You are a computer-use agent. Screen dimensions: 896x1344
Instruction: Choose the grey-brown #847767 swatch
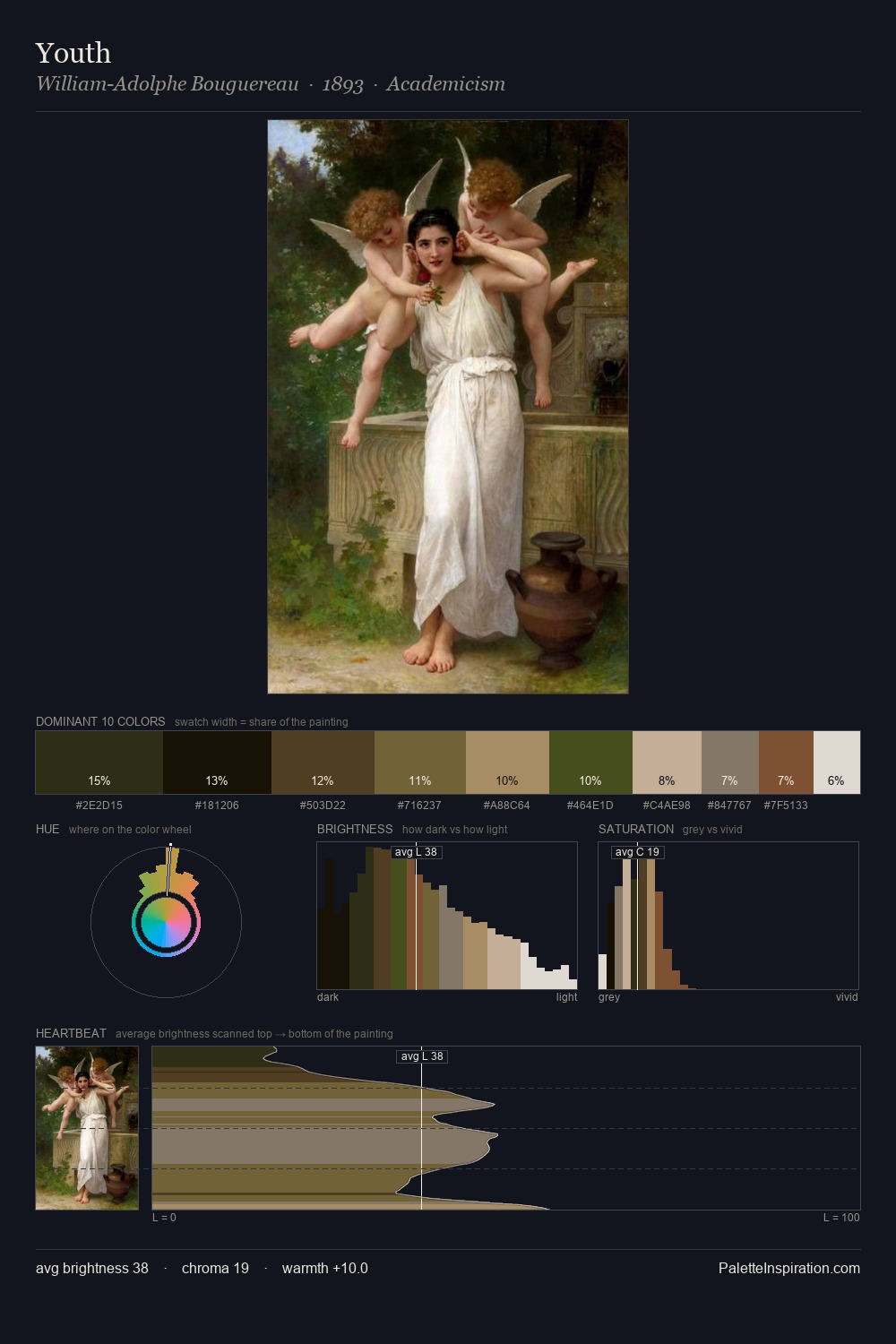[730, 762]
